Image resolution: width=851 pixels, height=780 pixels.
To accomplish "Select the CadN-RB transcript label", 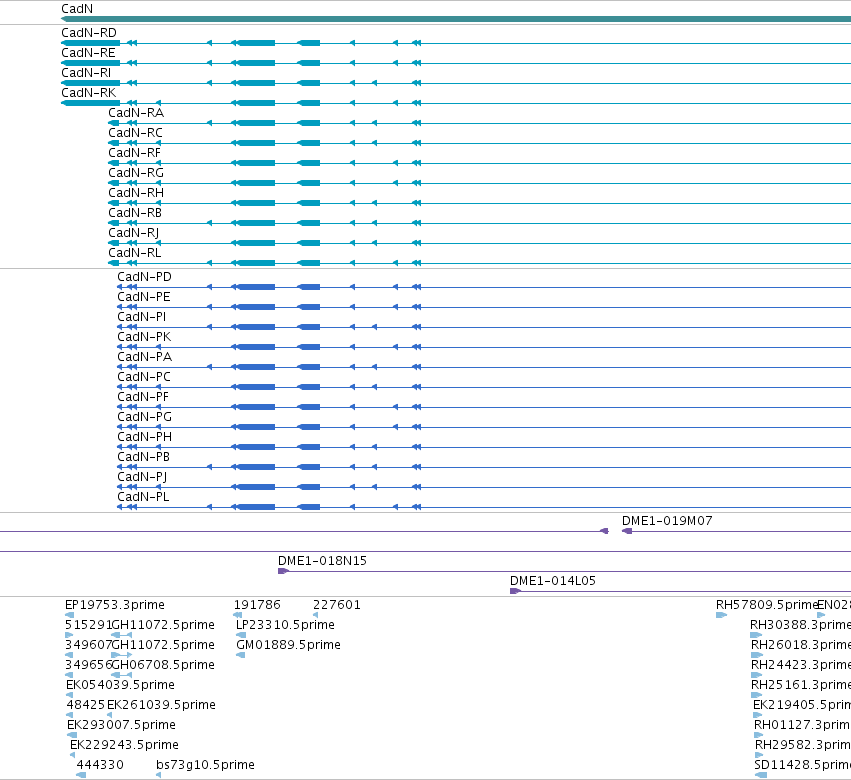I will click(135, 213).
